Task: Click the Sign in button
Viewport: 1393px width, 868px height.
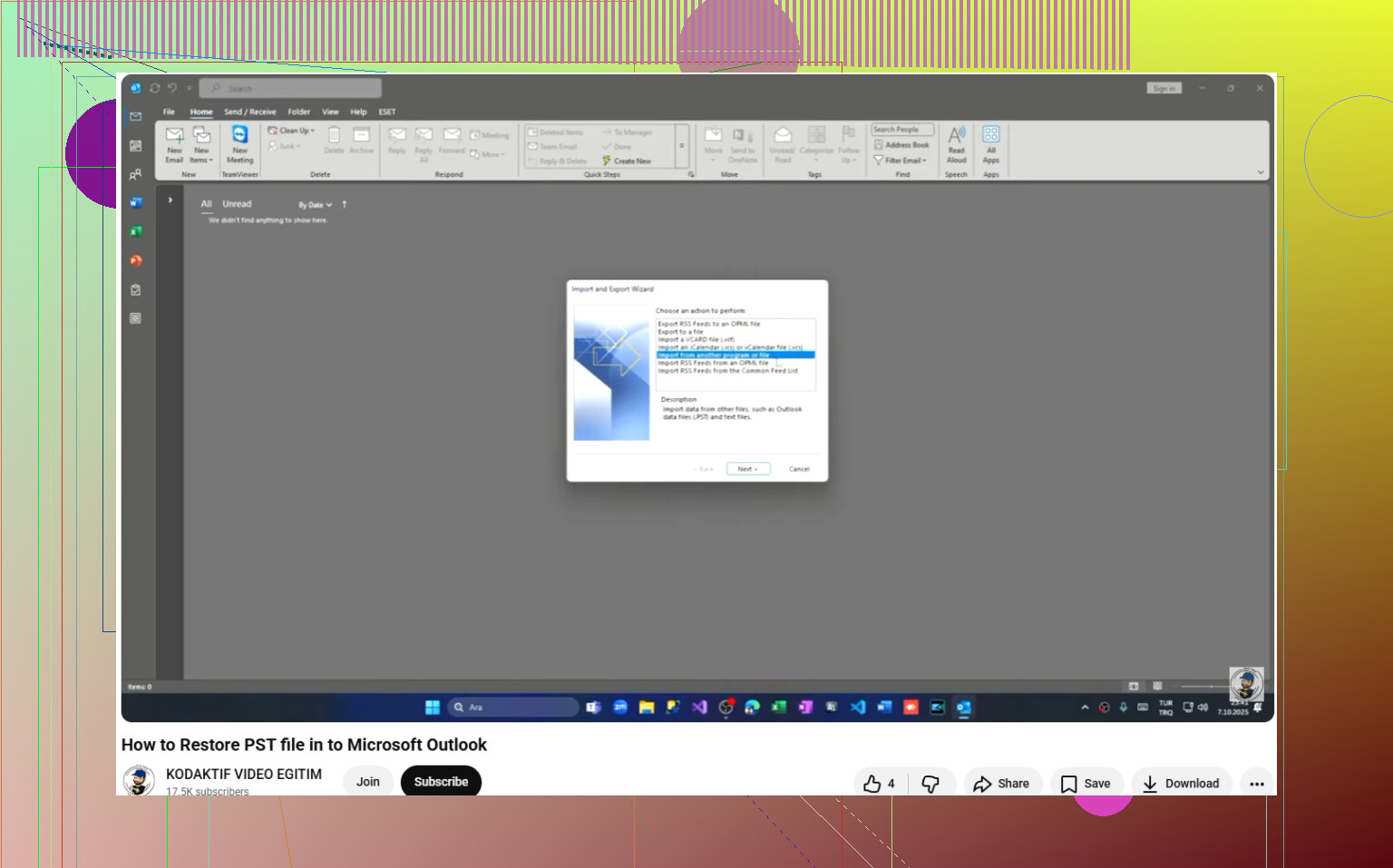Action: coord(1164,88)
